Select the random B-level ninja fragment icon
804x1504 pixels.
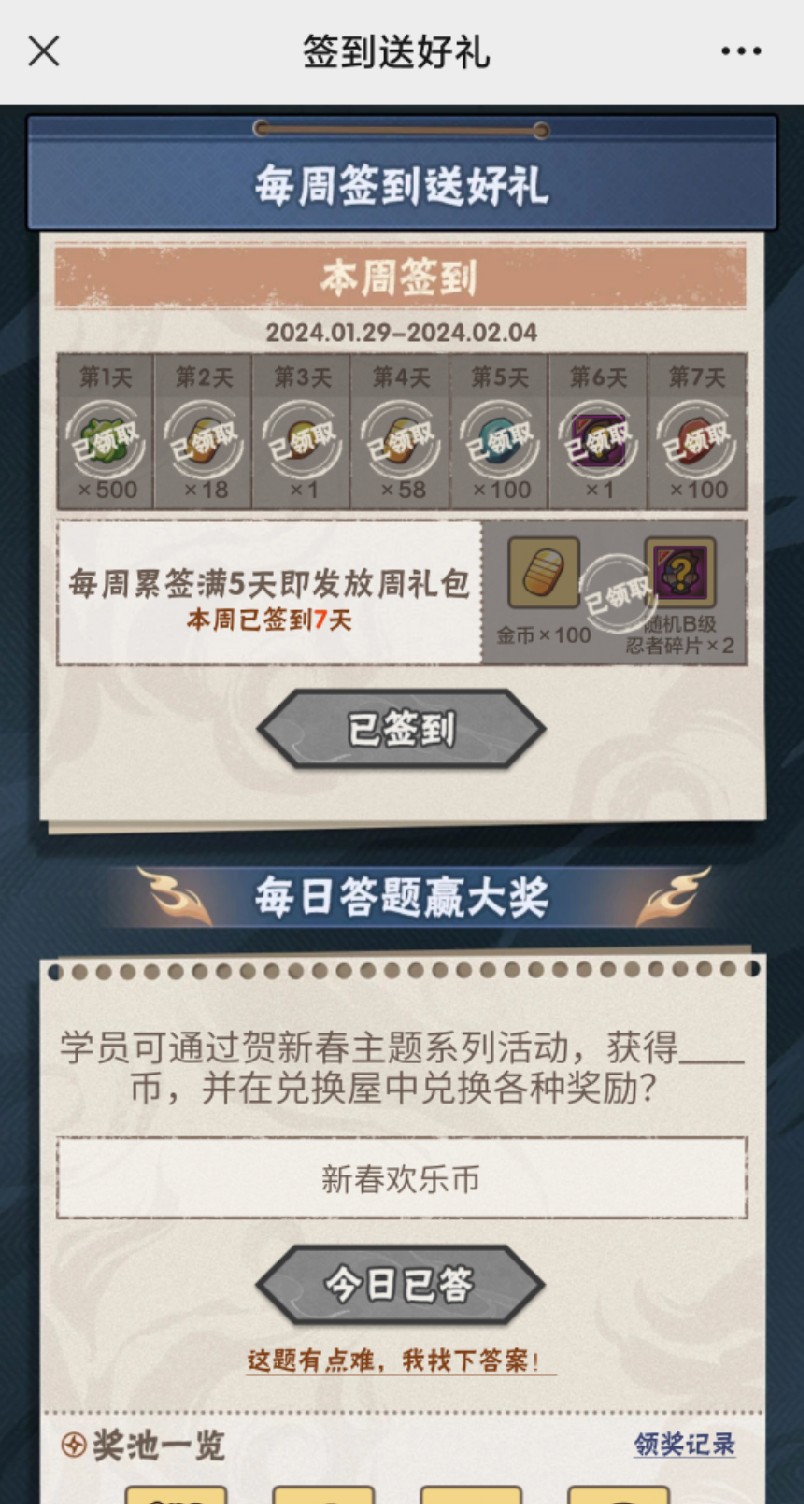click(680, 573)
